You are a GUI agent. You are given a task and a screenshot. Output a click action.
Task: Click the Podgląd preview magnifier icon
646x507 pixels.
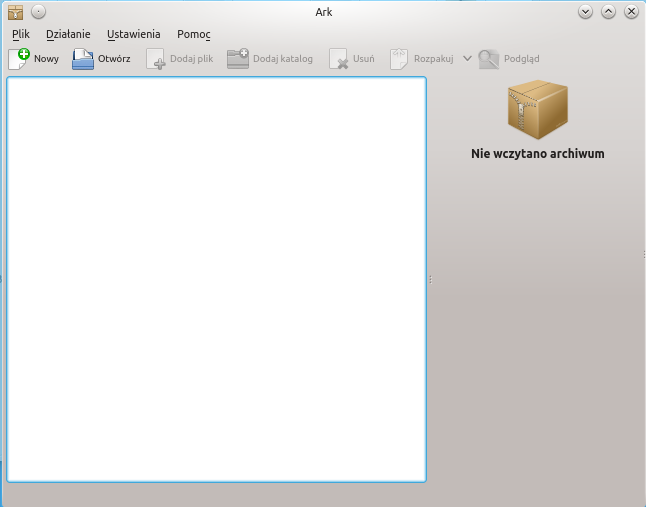[x=489, y=59]
